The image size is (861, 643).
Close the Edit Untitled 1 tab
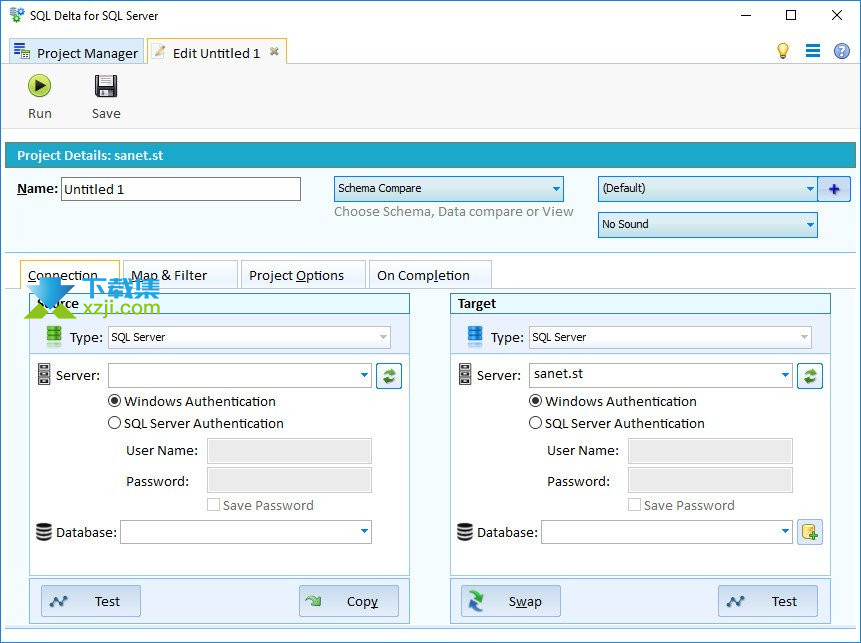coord(274,52)
